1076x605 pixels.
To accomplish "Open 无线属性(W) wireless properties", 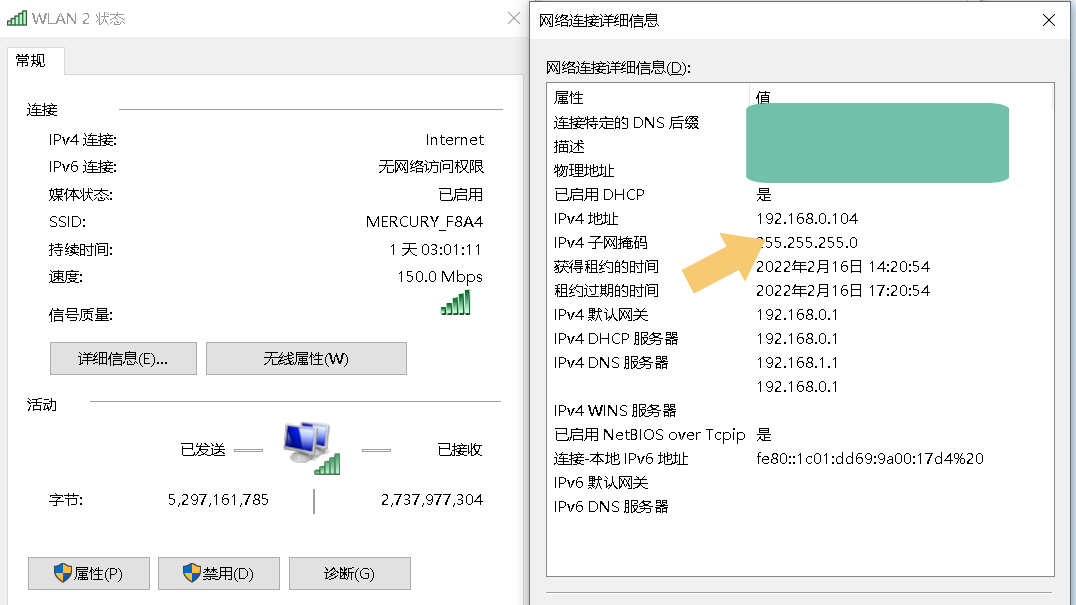I will click(306, 358).
